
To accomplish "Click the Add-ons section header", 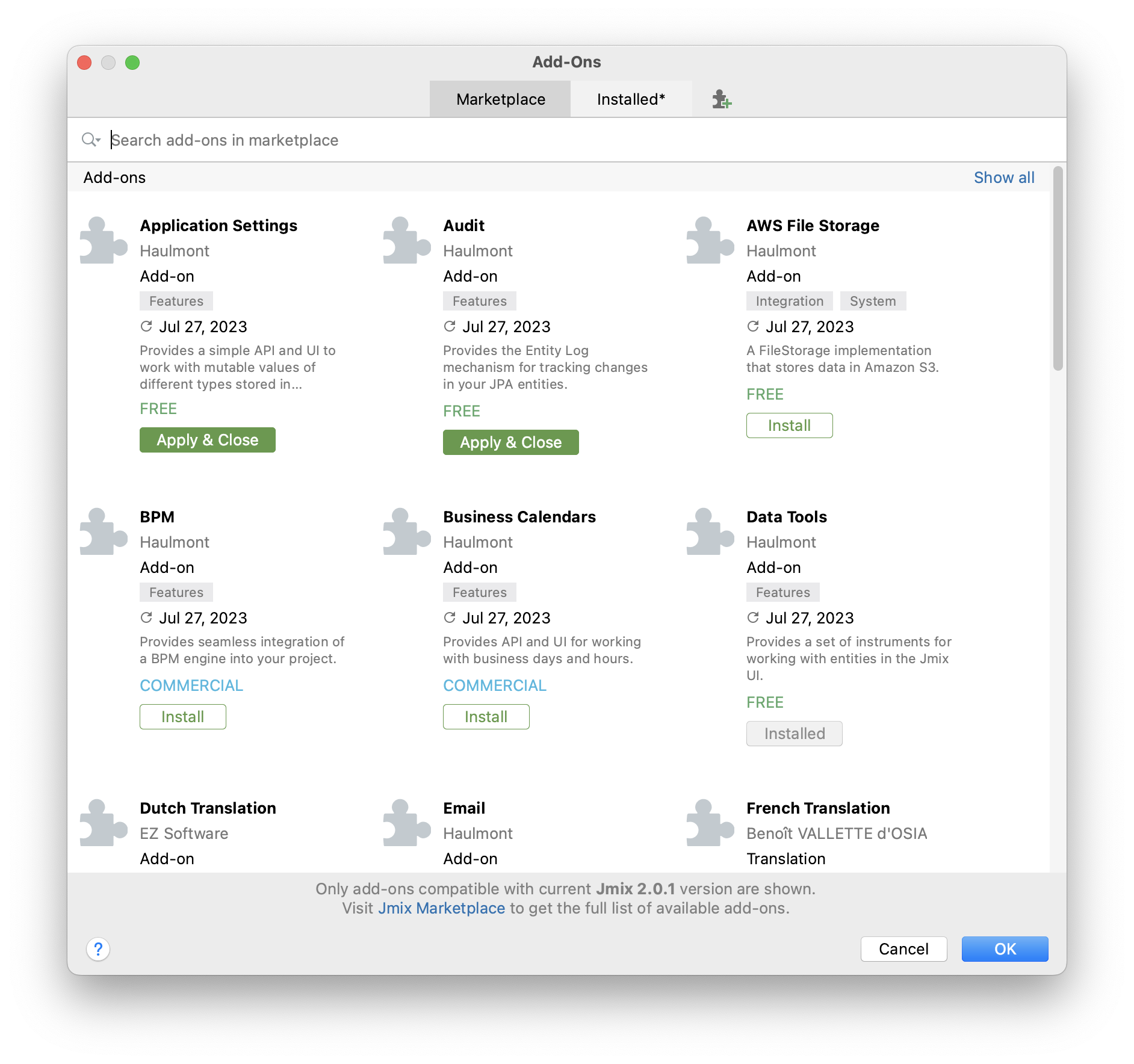I will pyautogui.click(x=114, y=178).
